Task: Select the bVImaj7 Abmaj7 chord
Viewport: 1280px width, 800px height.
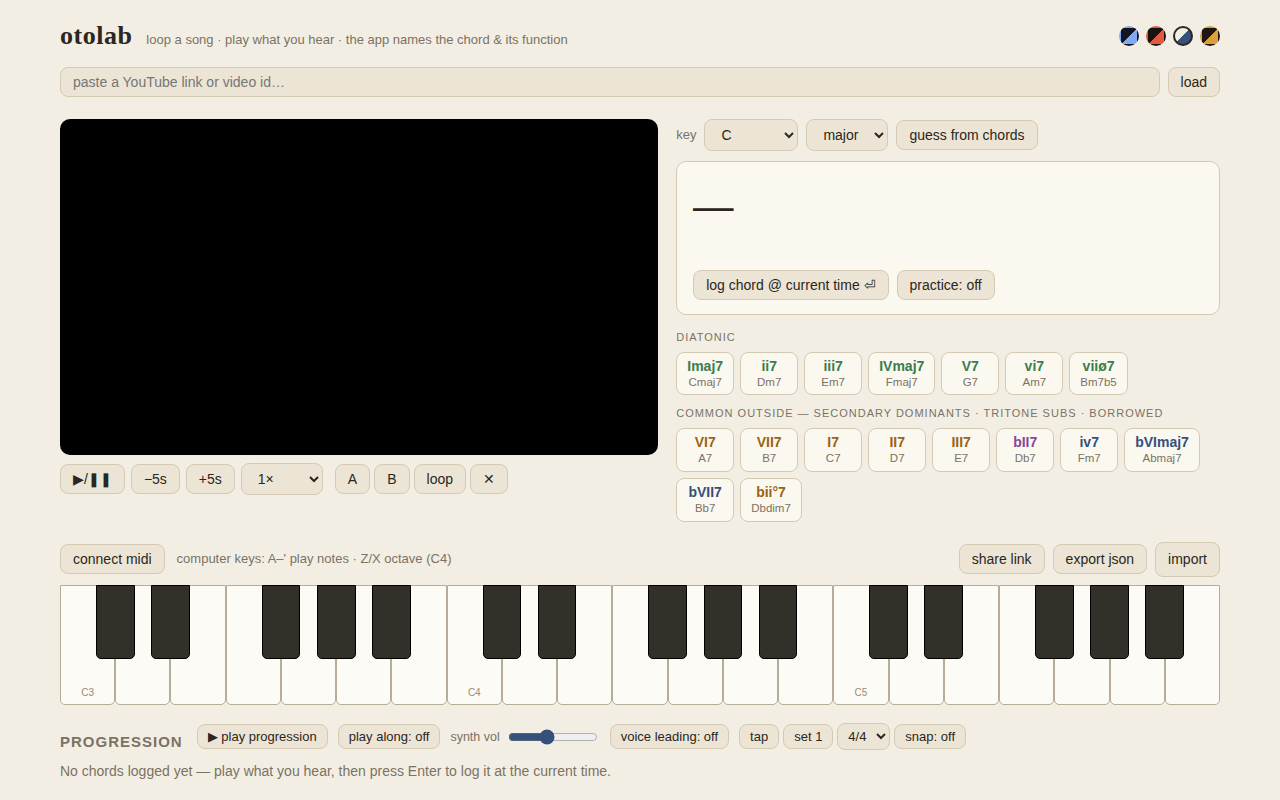Action: click(x=1162, y=450)
